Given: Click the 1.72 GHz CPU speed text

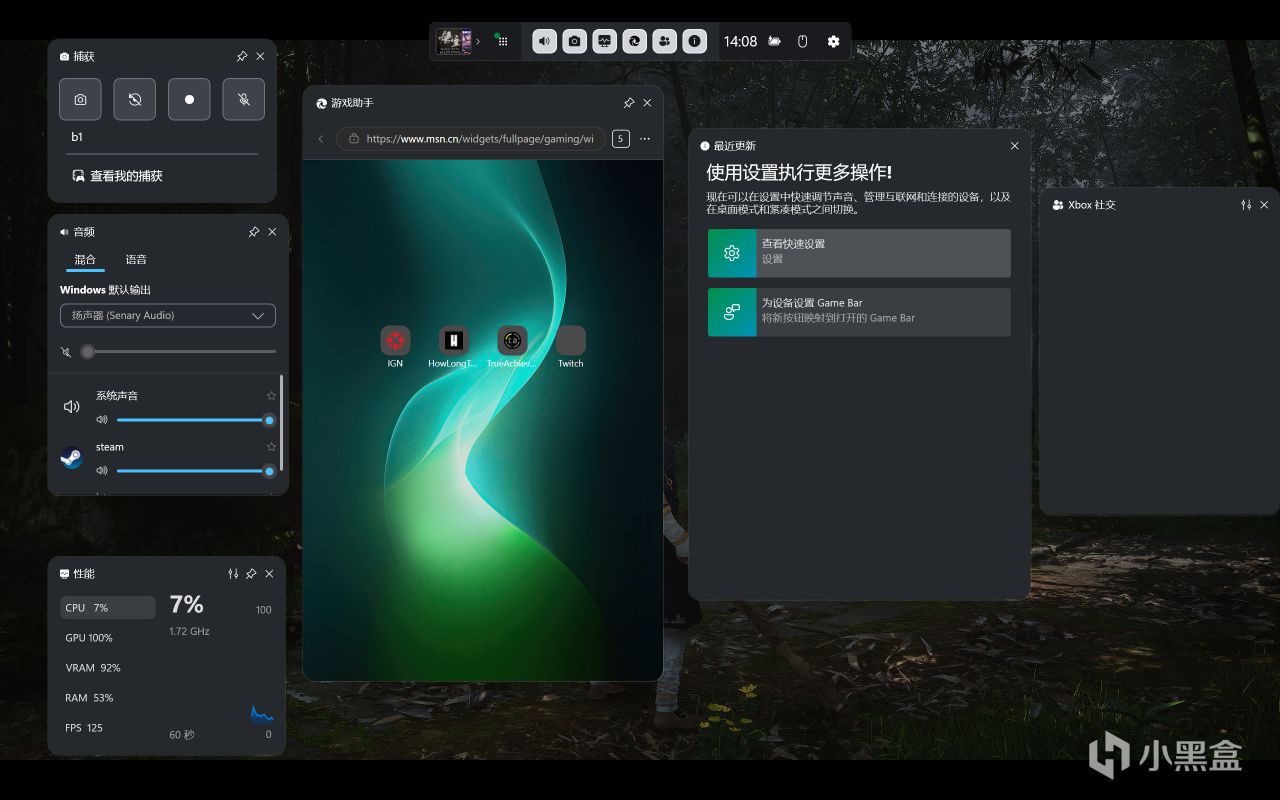Looking at the screenshot, I should pyautogui.click(x=189, y=631).
